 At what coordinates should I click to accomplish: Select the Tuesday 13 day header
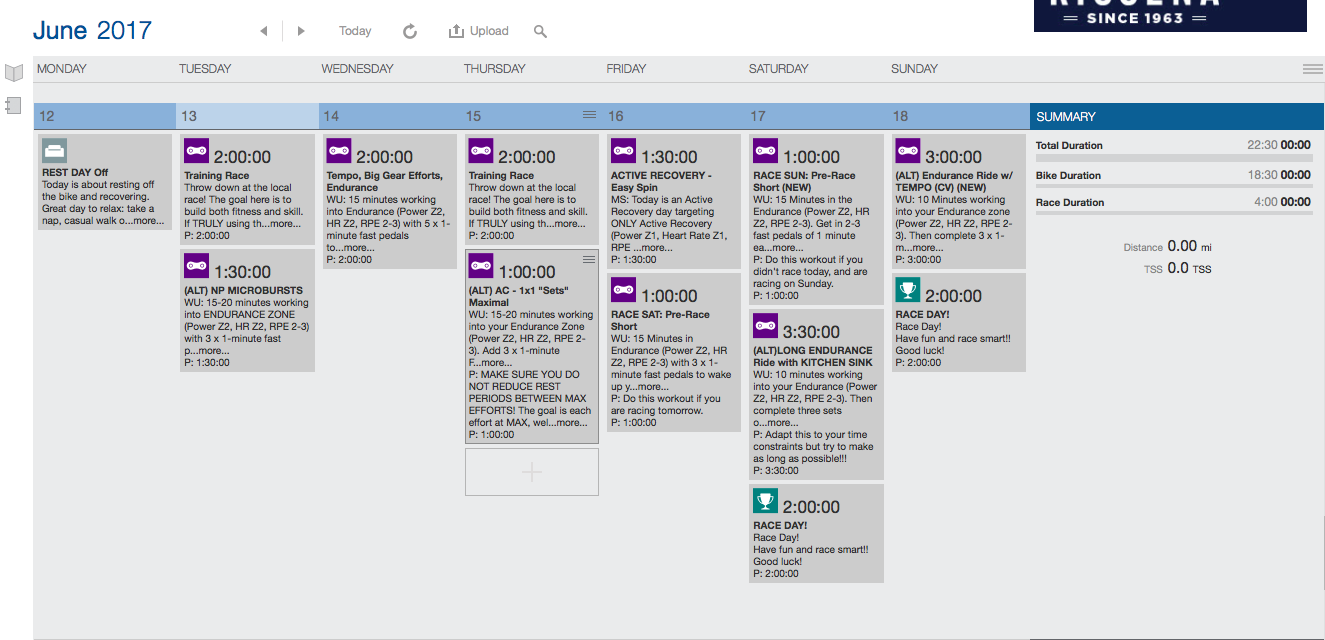coord(247,116)
